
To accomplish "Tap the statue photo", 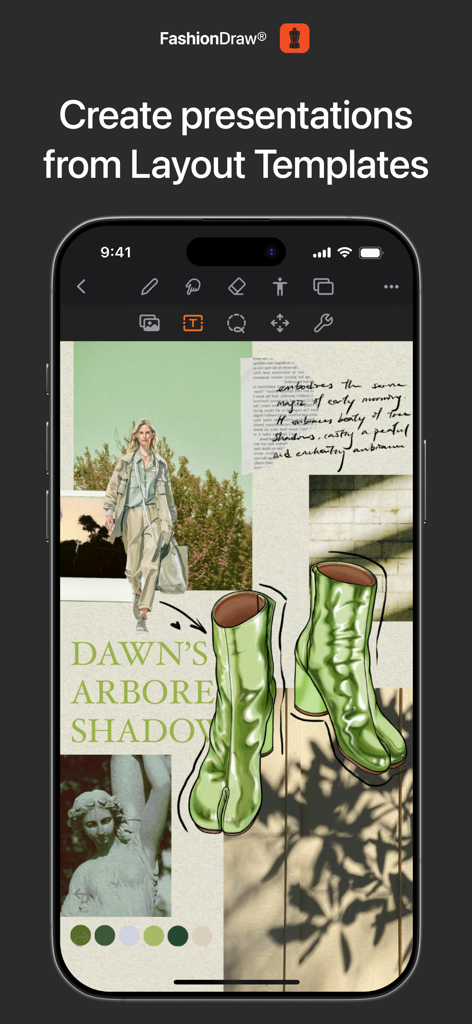I will [116, 836].
